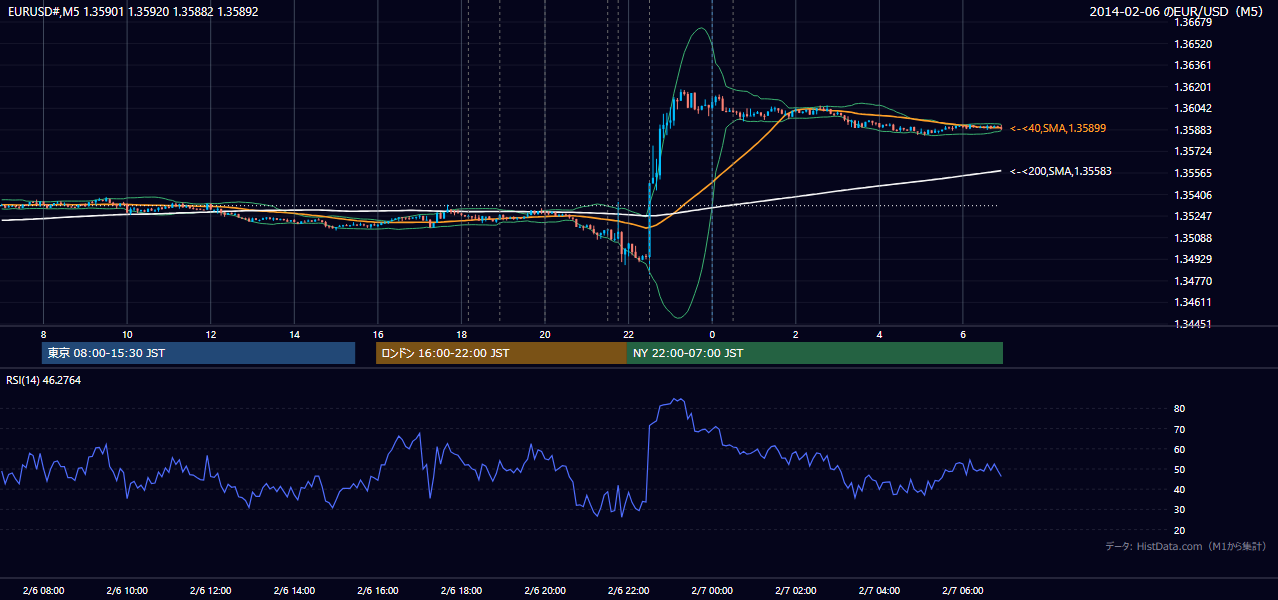This screenshot has height=600, width=1278.
Task: Click the ロンドン 16:00-22:00 JST session bar
Action: tap(501, 353)
